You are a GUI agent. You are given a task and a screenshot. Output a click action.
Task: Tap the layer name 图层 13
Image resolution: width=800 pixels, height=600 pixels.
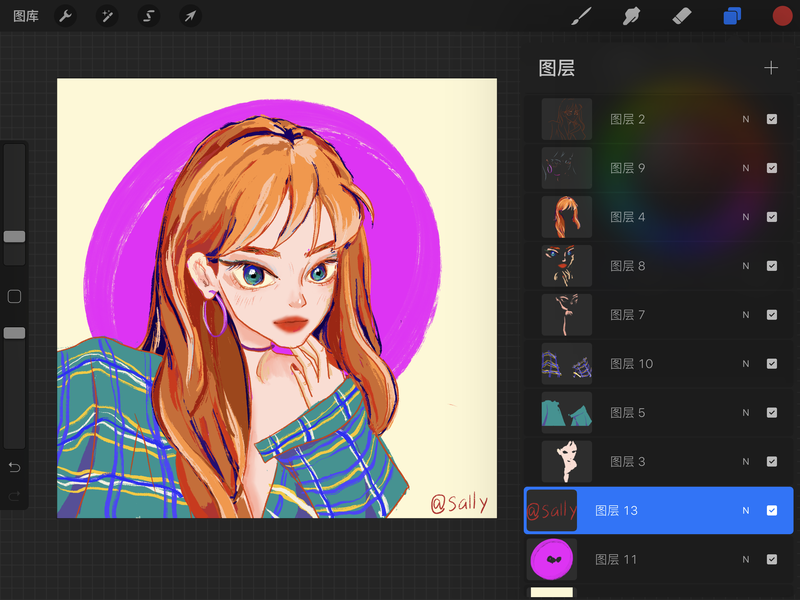pos(616,511)
